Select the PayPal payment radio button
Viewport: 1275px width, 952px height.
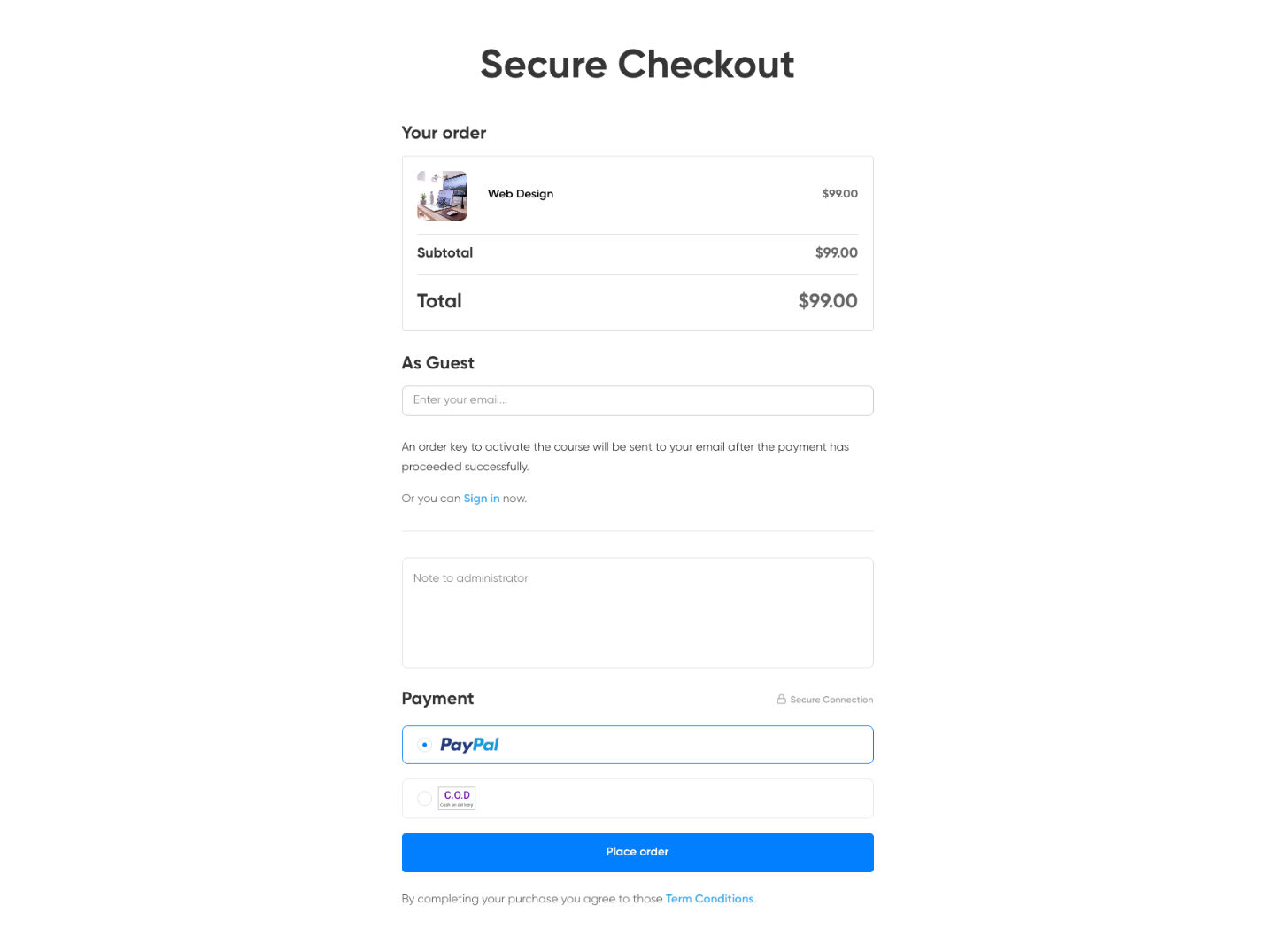point(425,746)
